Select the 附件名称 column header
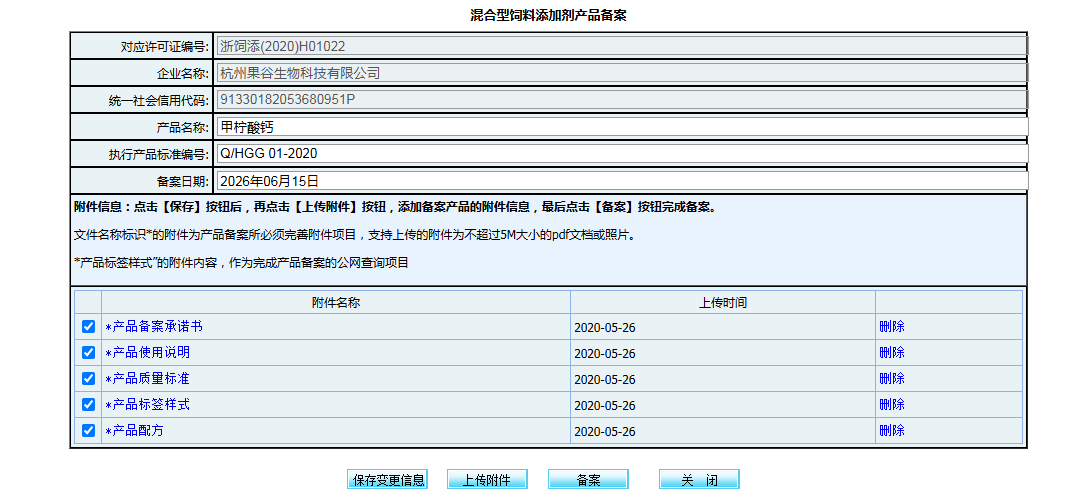 (x=336, y=303)
